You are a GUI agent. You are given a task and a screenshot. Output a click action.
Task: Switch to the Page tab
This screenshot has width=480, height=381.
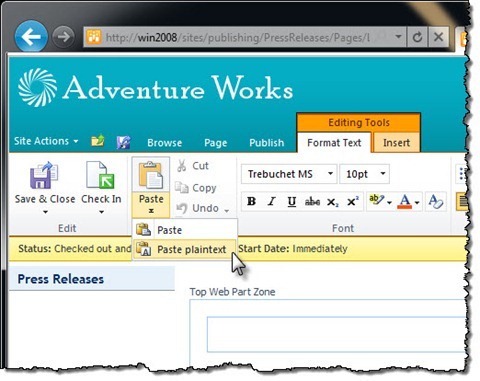(x=215, y=143)
